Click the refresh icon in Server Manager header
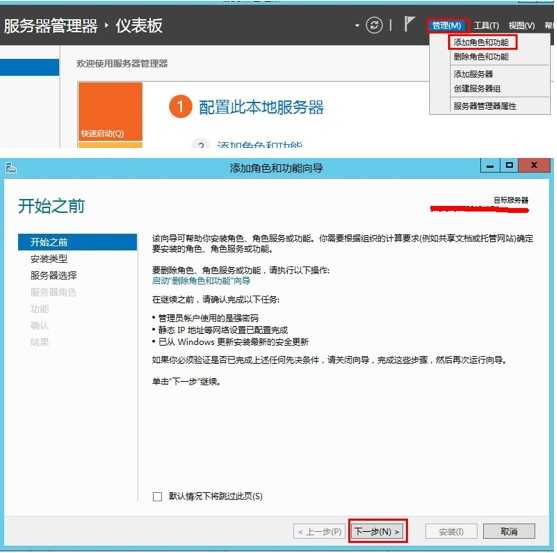This screenshot has height=553, width=557. point(374,25)
